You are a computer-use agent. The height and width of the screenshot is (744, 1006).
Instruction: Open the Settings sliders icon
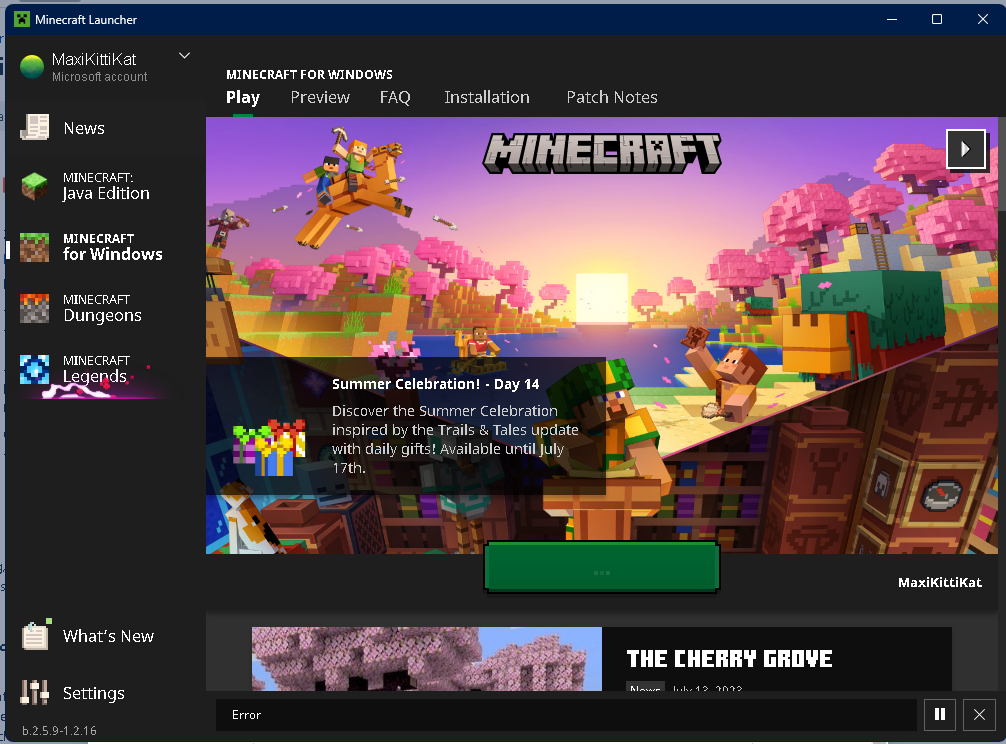(34, 693)
